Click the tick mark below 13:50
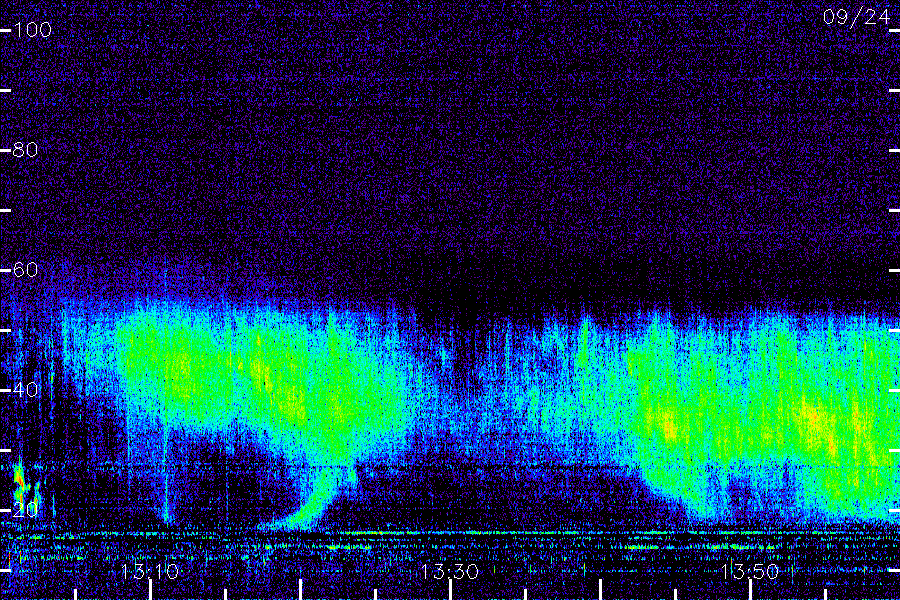900x600 pixels. pyautogui.click(x=750, y=590)
